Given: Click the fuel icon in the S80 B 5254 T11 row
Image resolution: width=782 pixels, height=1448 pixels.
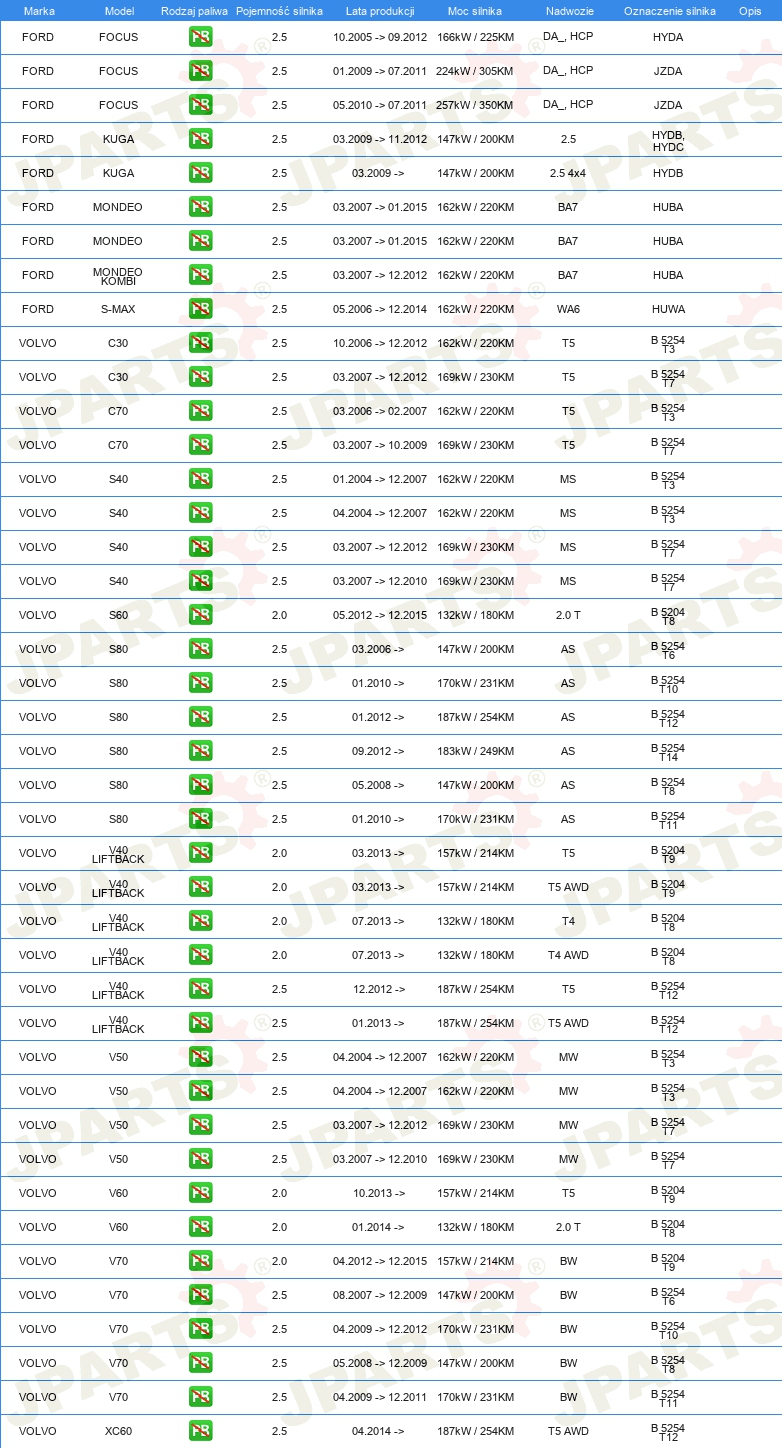Looking at the screenshot, I should (200, 819).
